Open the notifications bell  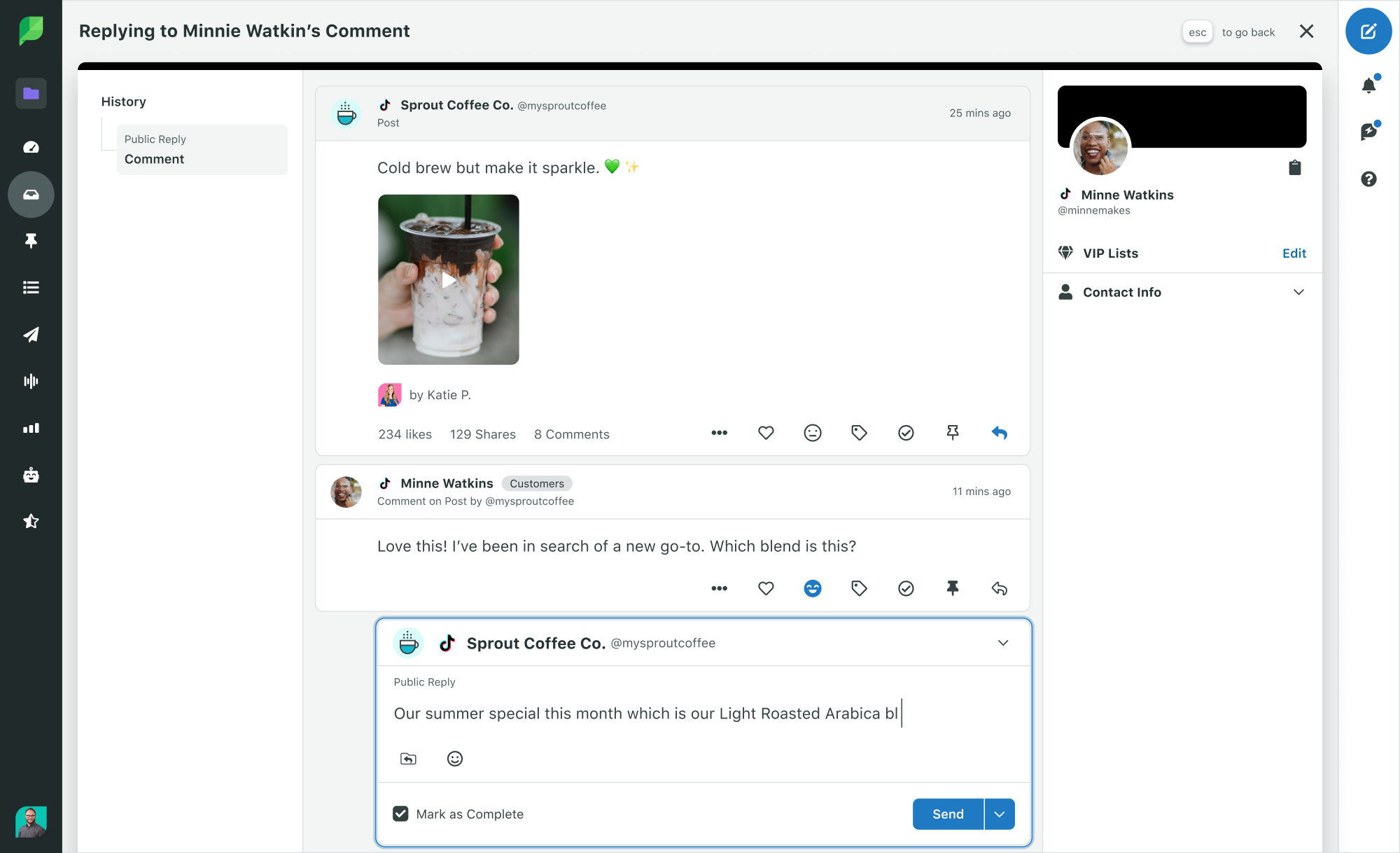(x=1368, y=85)
